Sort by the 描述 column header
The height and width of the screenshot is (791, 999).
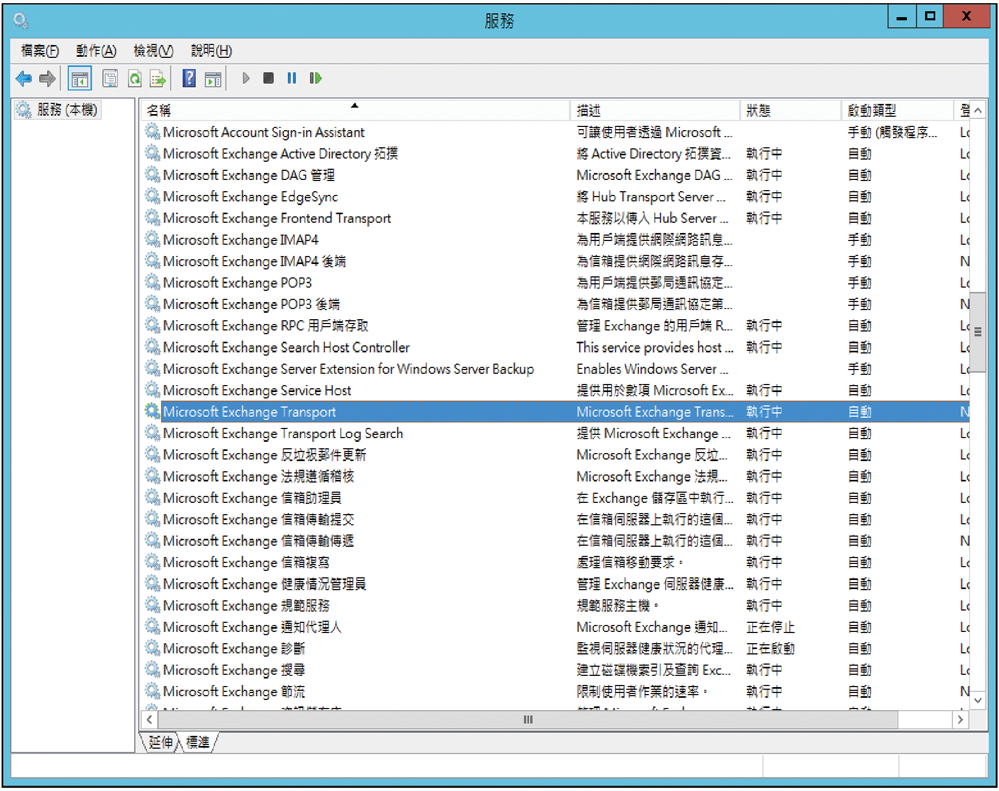point(655,110)
